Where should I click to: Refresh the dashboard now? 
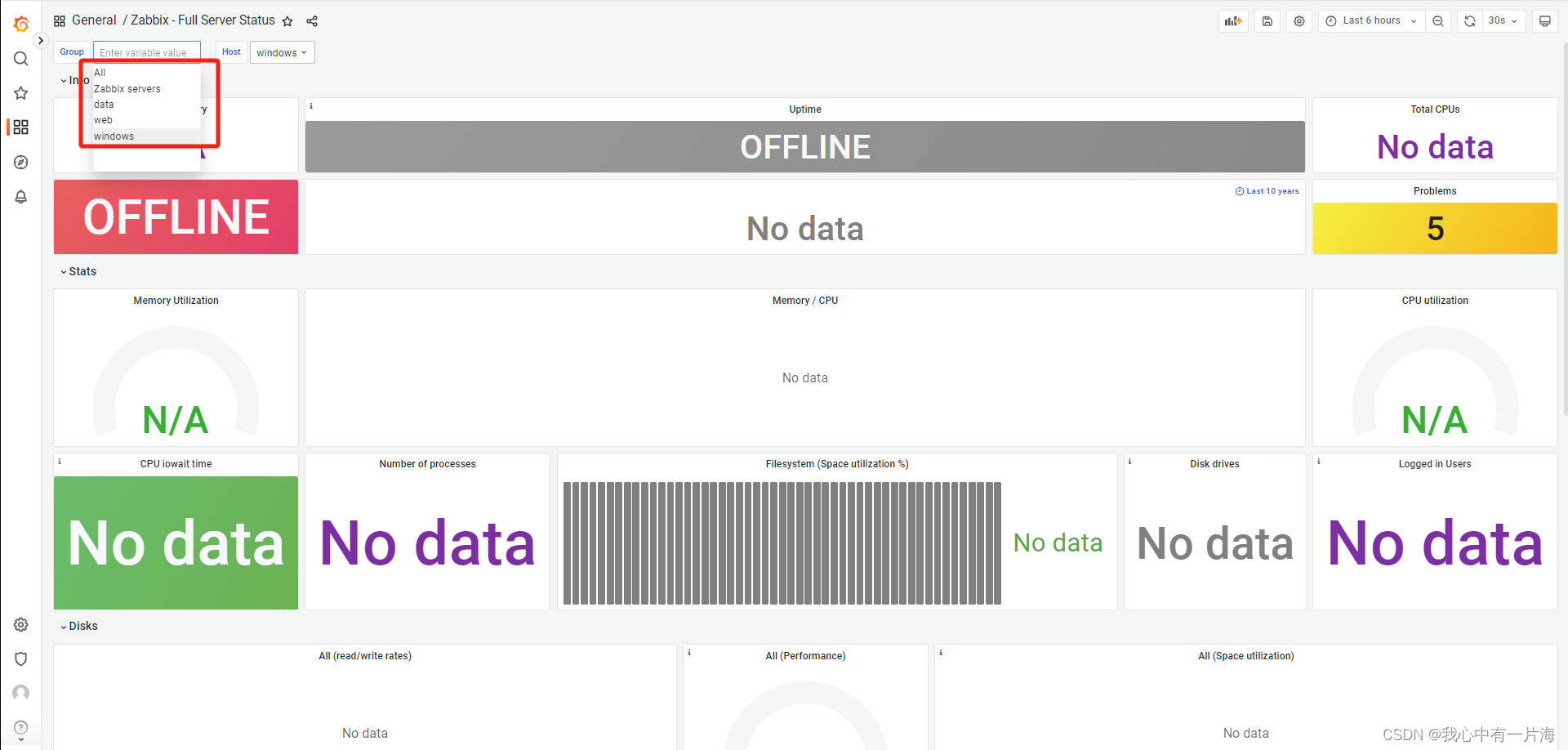coord(1470,21)
